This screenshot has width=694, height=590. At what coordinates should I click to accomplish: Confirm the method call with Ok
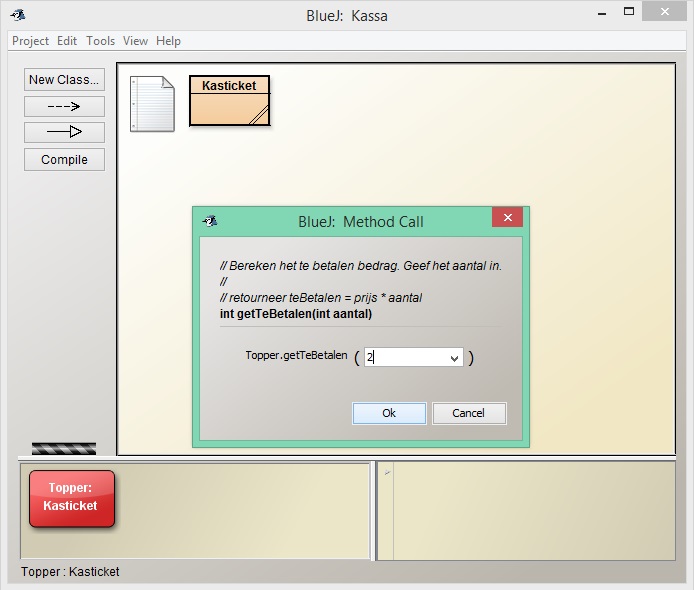(389, 413)
